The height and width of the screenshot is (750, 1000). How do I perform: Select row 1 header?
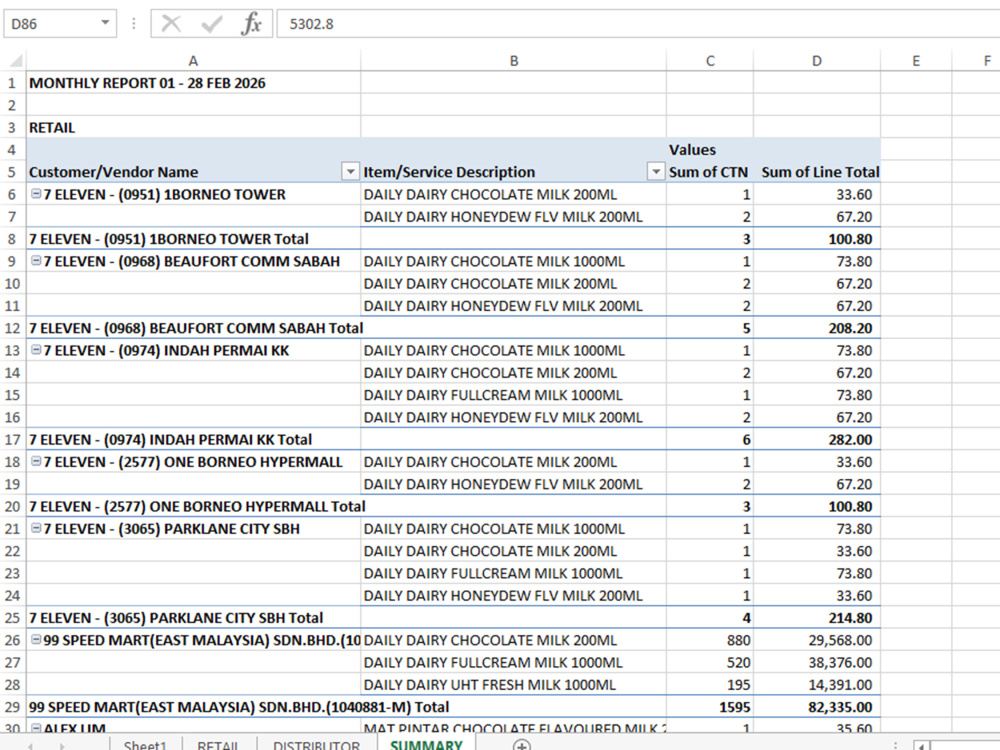12,83
